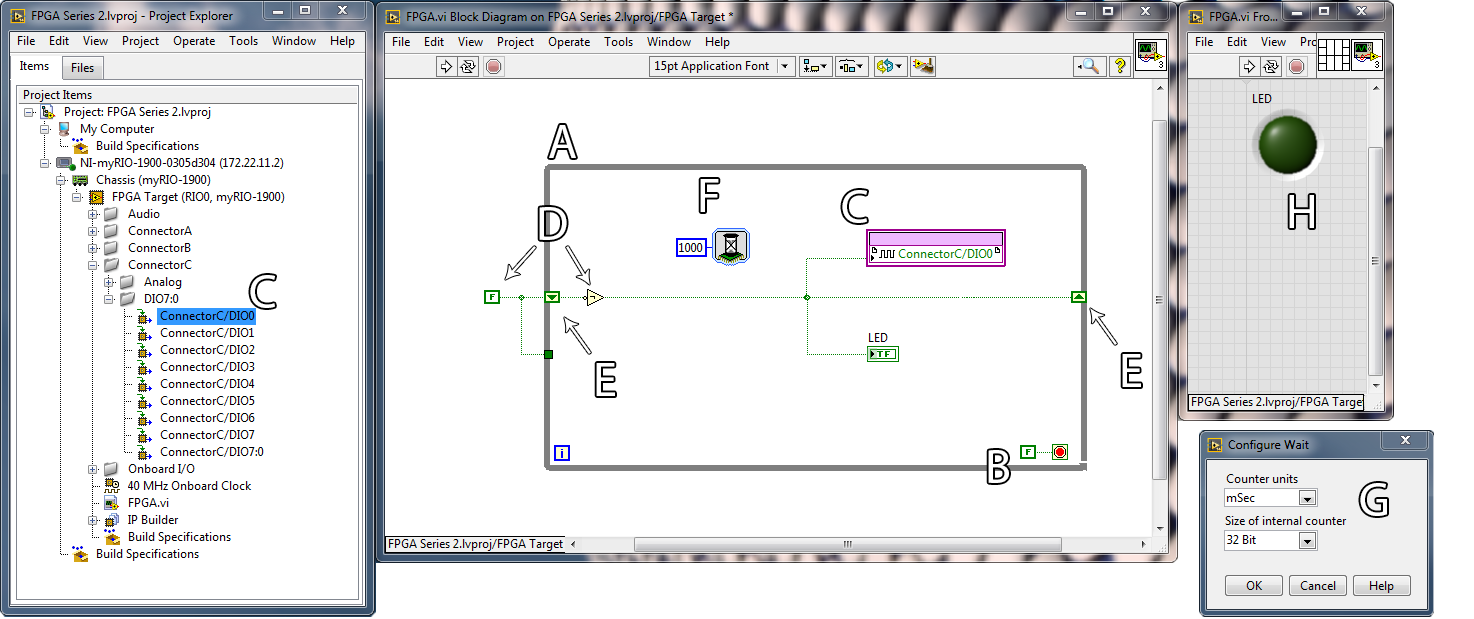This screenshot has width=1474, height=619.
Task: Click OK in the Configure Wait dialog
Action: pyautogui.click(x=1254, y=586)
